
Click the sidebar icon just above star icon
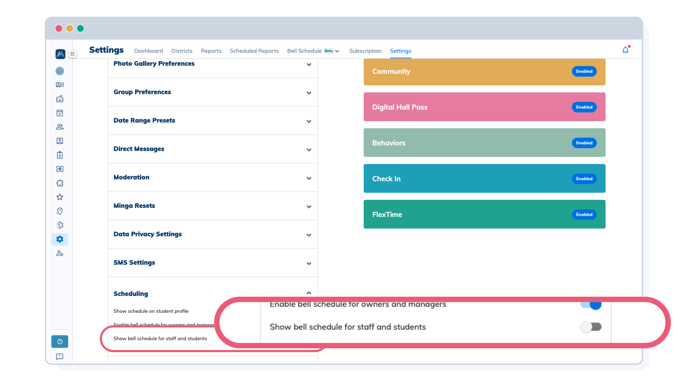point(60,183)
